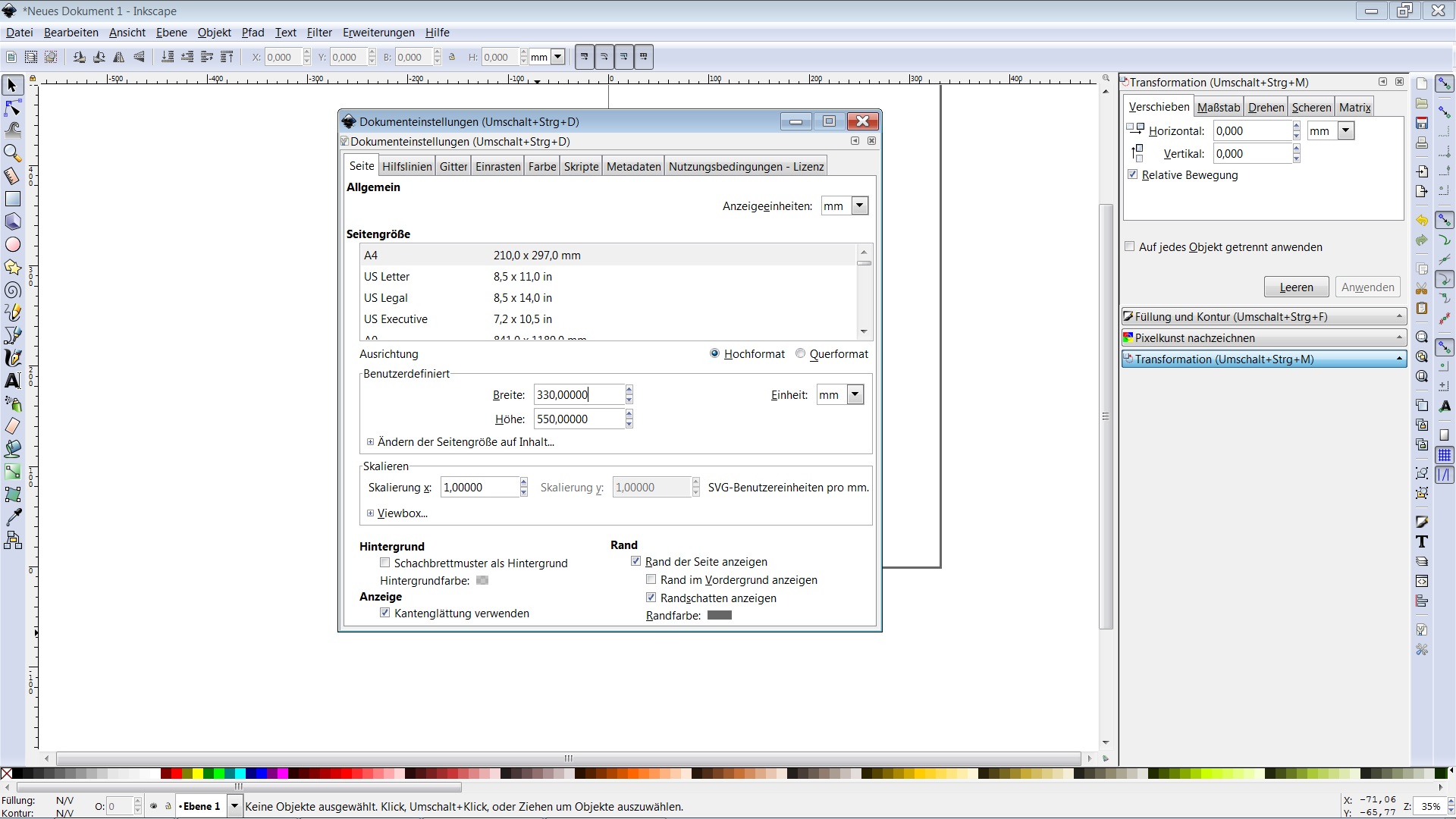Select the Text tool in toolbox
The width and height of the screenshot is (1456, 819).
click(12, 381)
